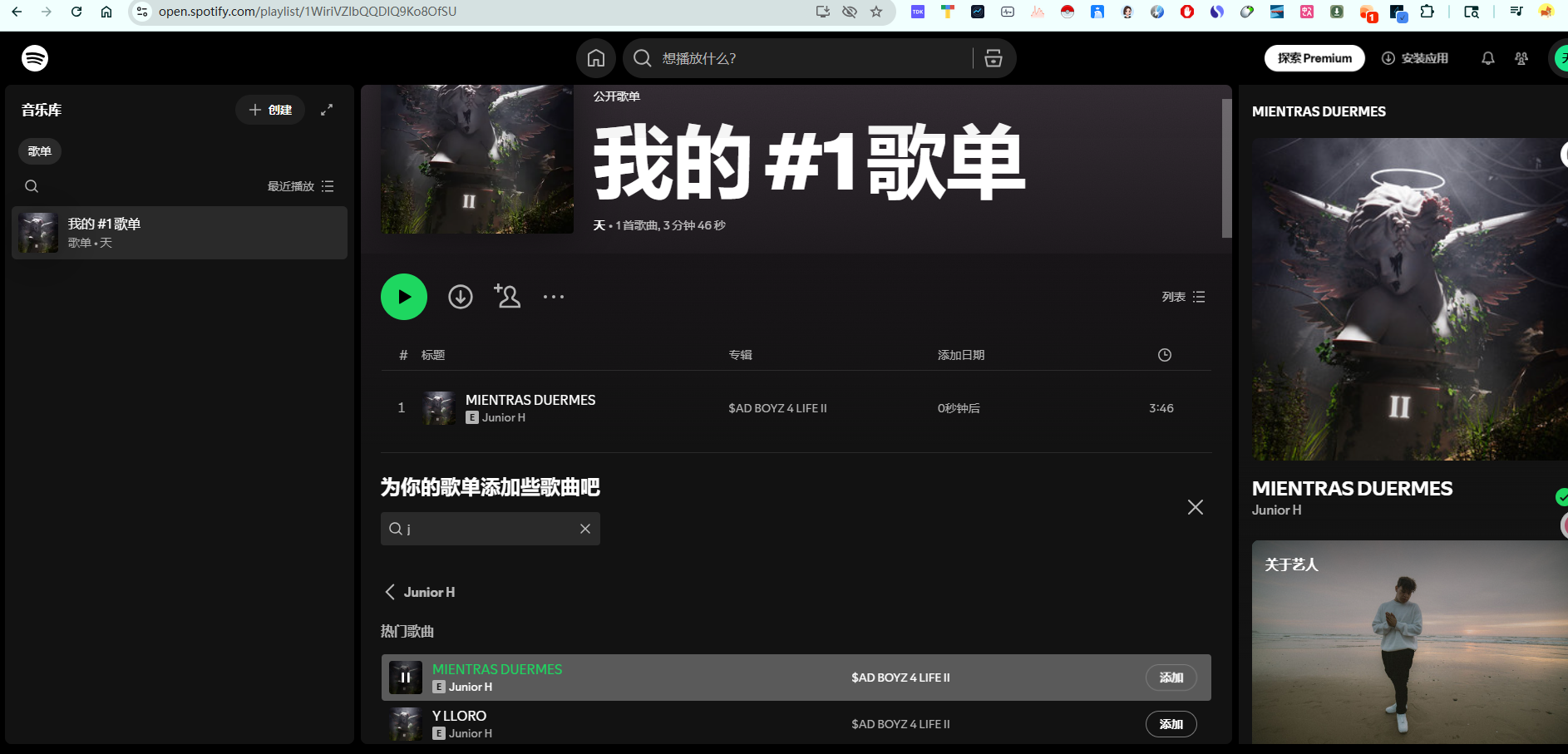Open Junior H artist link in playlist row
The width and height of the screenshot is (1568, 754).
pos(504,417)
